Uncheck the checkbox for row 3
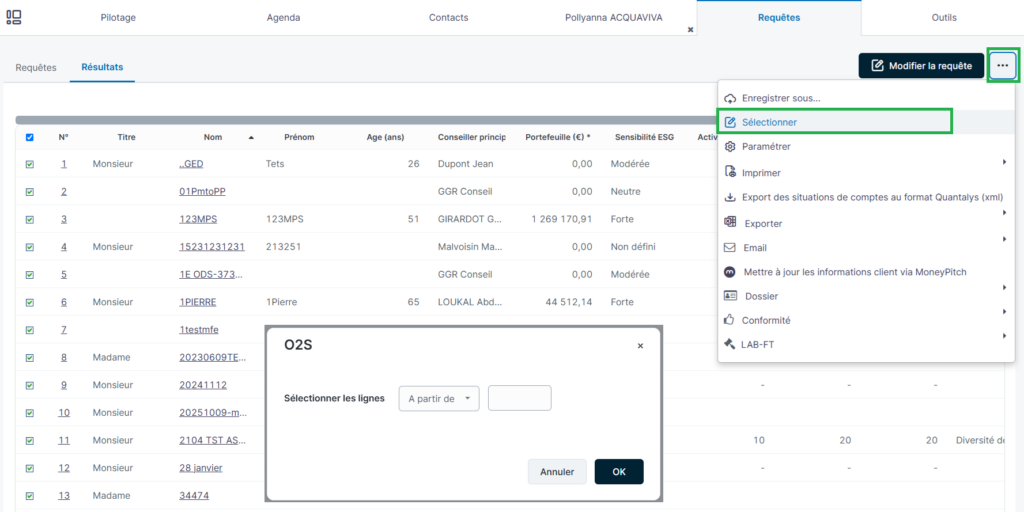The height and width of the screenshot is (512, 1024). [29, 219]
